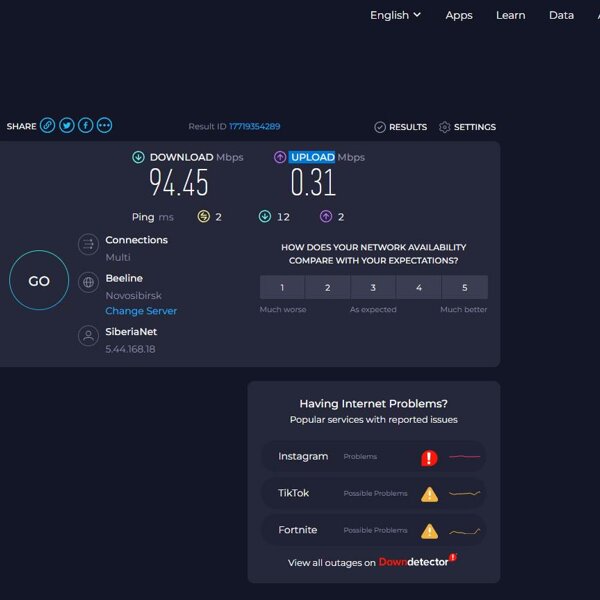Click the SiberiaNet provider name
600x600 pixels.
click(x=131, y=332)
